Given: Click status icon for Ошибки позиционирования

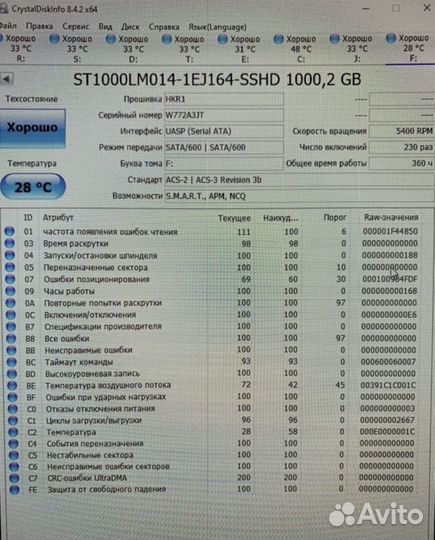Looking at the screenshot, I should [10, 279].
